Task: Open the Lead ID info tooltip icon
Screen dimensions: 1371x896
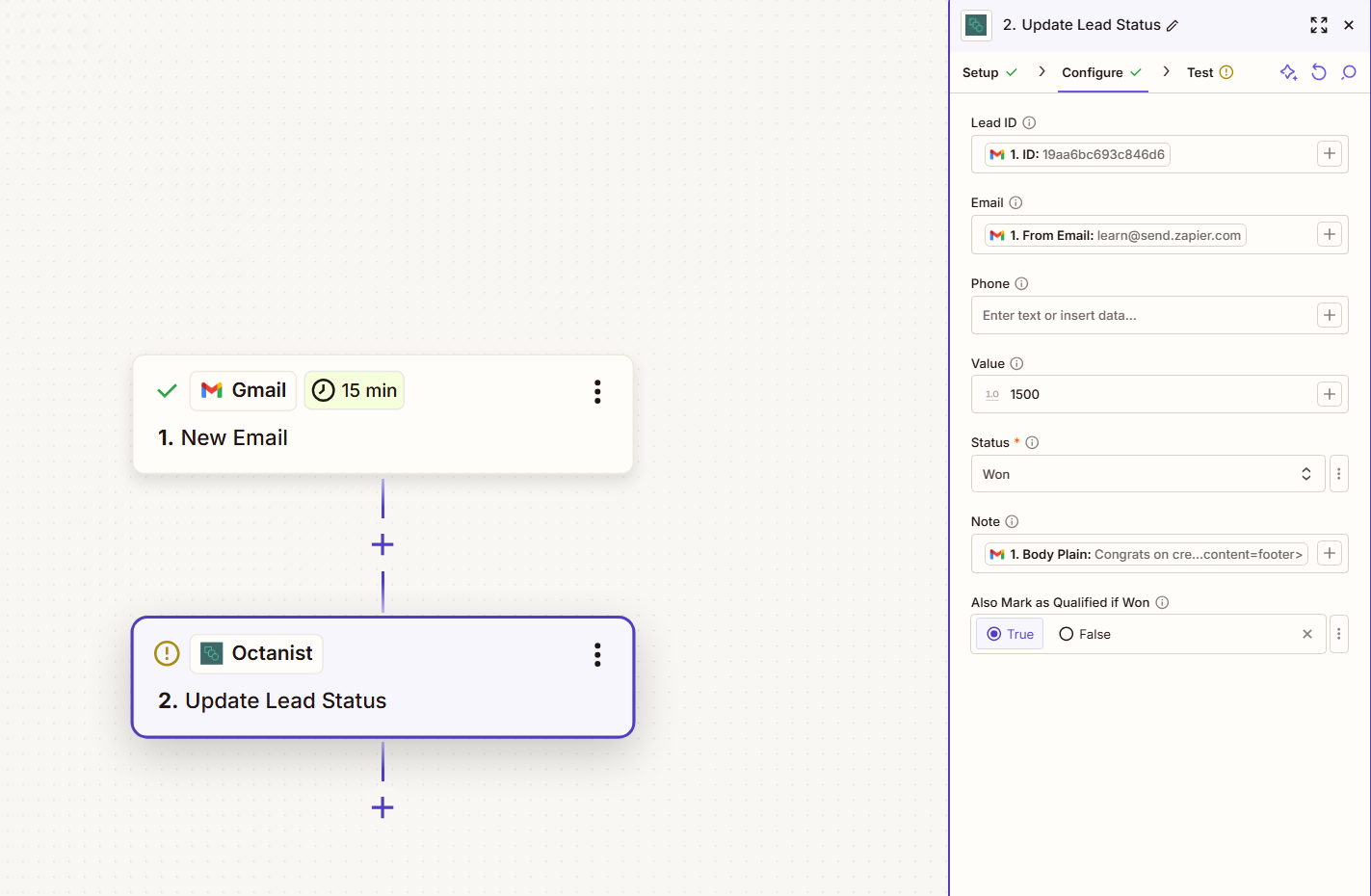Action: 1028,122
